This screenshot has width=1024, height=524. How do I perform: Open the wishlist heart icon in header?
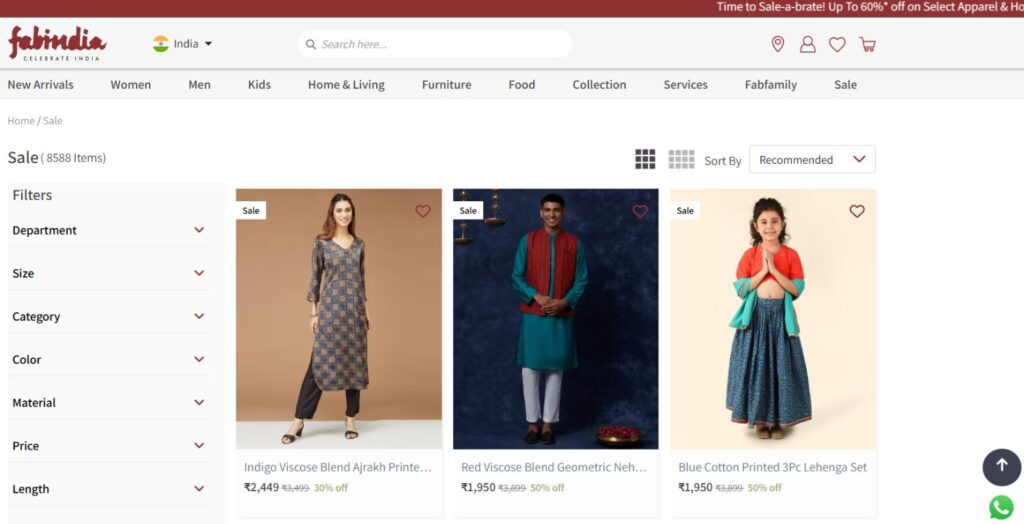click(837, 44)
